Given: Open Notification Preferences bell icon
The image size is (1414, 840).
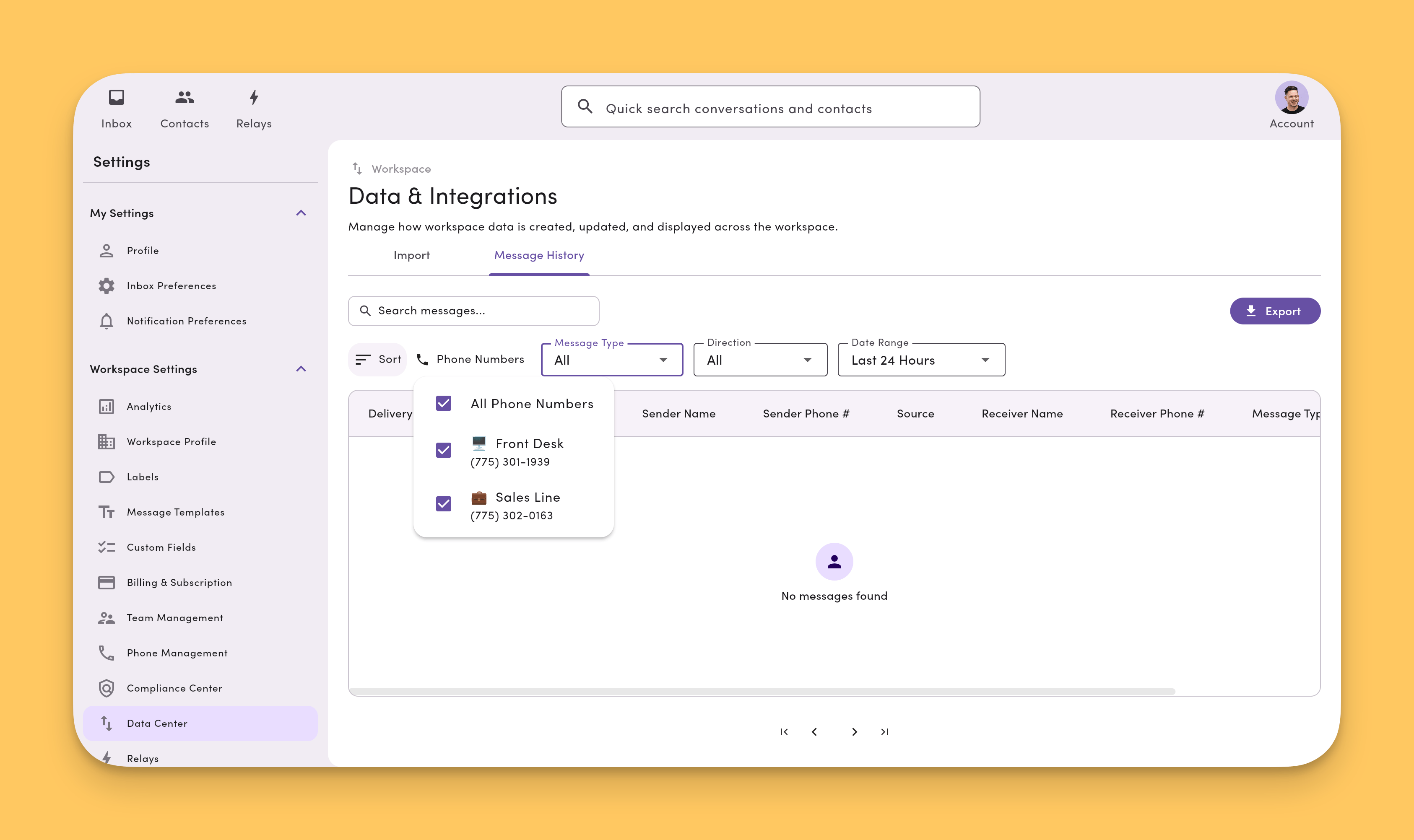Looking at the screenshot, I should click(x=107, y=321).
